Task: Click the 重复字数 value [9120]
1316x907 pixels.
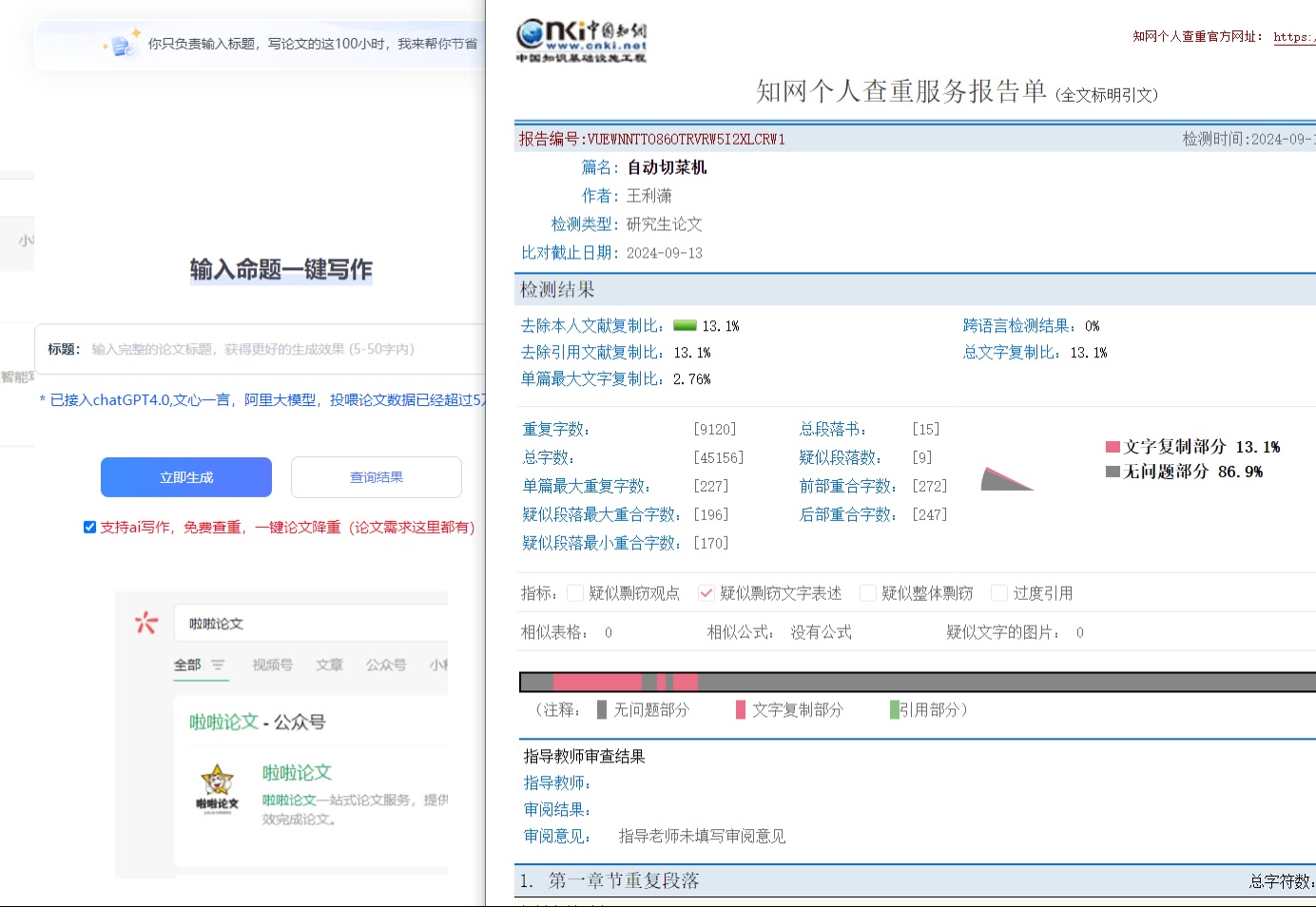Action: coord(715,430)
